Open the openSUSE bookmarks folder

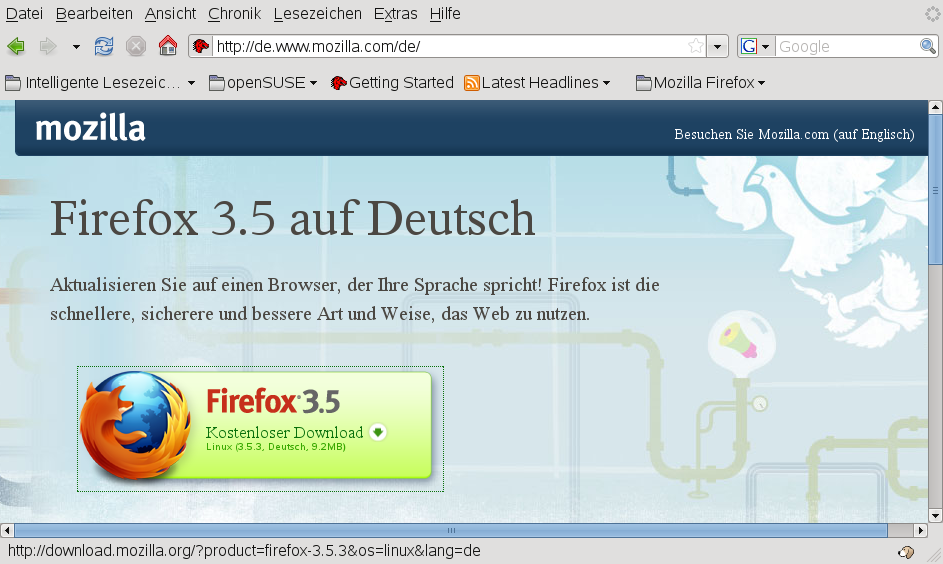point(263,82)
